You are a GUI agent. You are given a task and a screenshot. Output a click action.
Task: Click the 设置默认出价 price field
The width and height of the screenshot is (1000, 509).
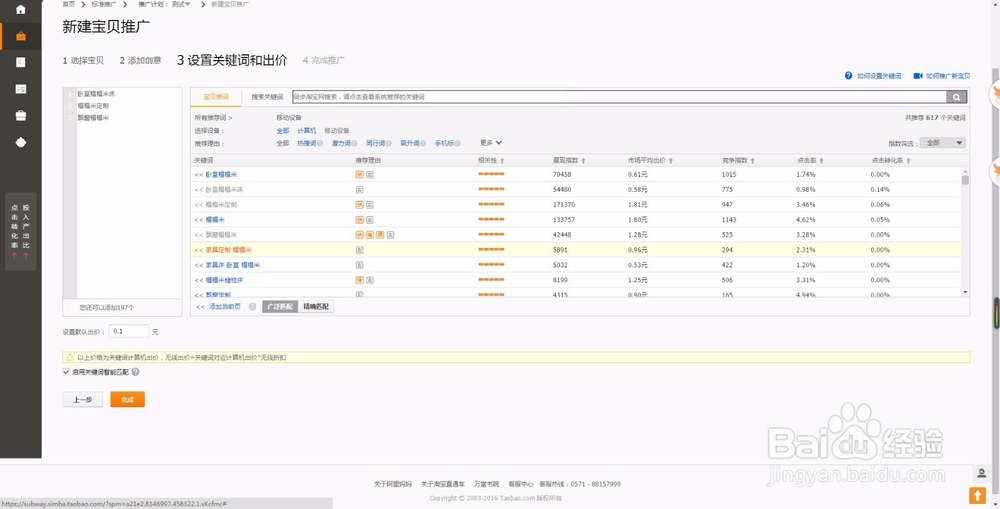(129, 332)
